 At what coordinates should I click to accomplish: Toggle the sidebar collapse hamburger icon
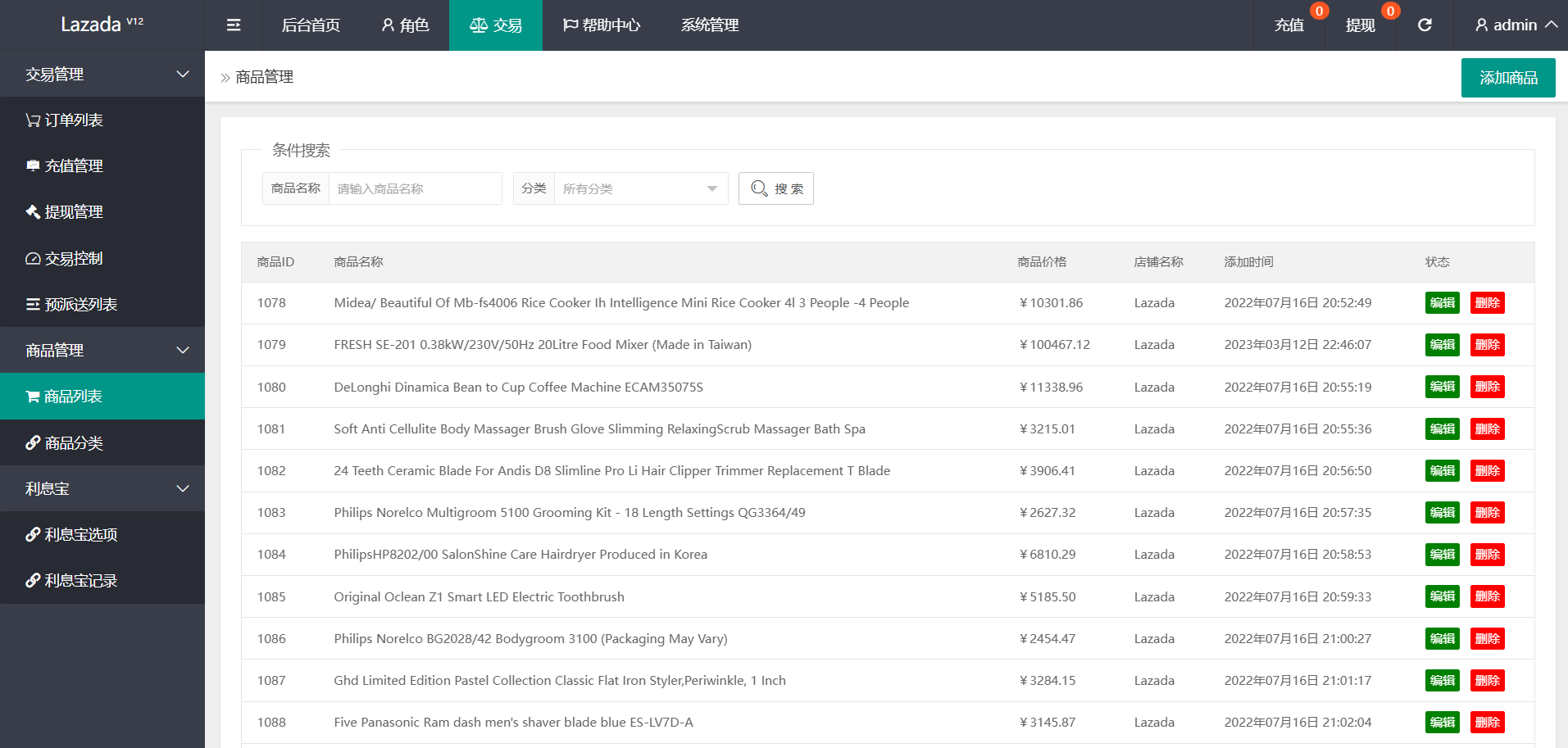click(234, 25)
